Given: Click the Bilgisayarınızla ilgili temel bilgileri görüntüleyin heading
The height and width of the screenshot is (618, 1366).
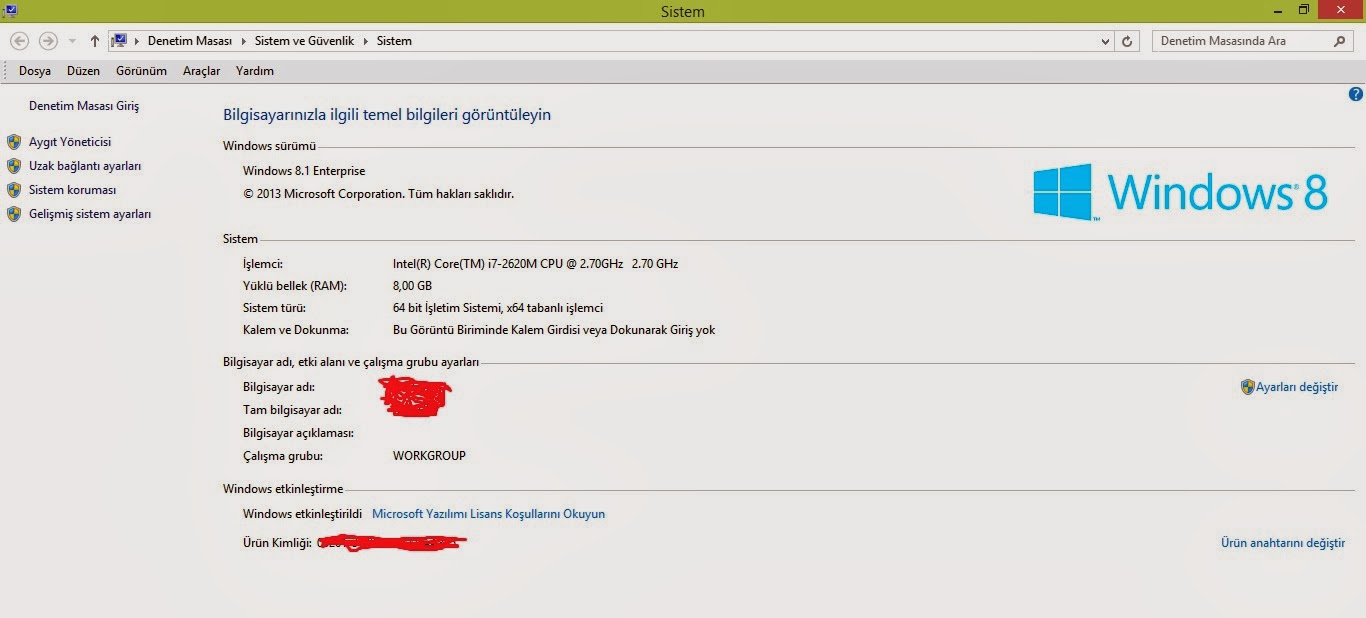Looking at the screenshot, I should 387,115.
